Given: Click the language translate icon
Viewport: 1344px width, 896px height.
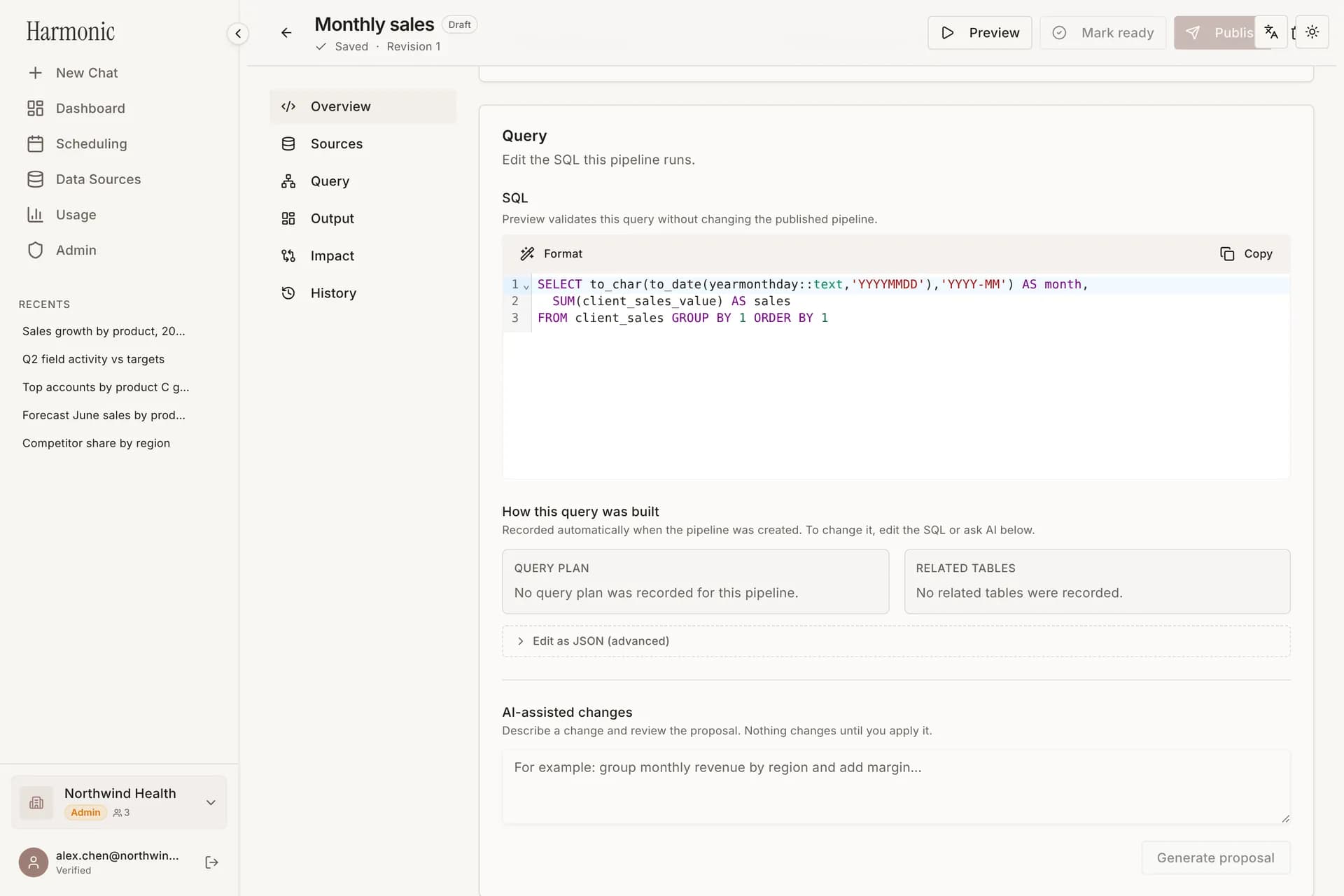Looking at the screenshot, I should click(x=1271, y=32).
